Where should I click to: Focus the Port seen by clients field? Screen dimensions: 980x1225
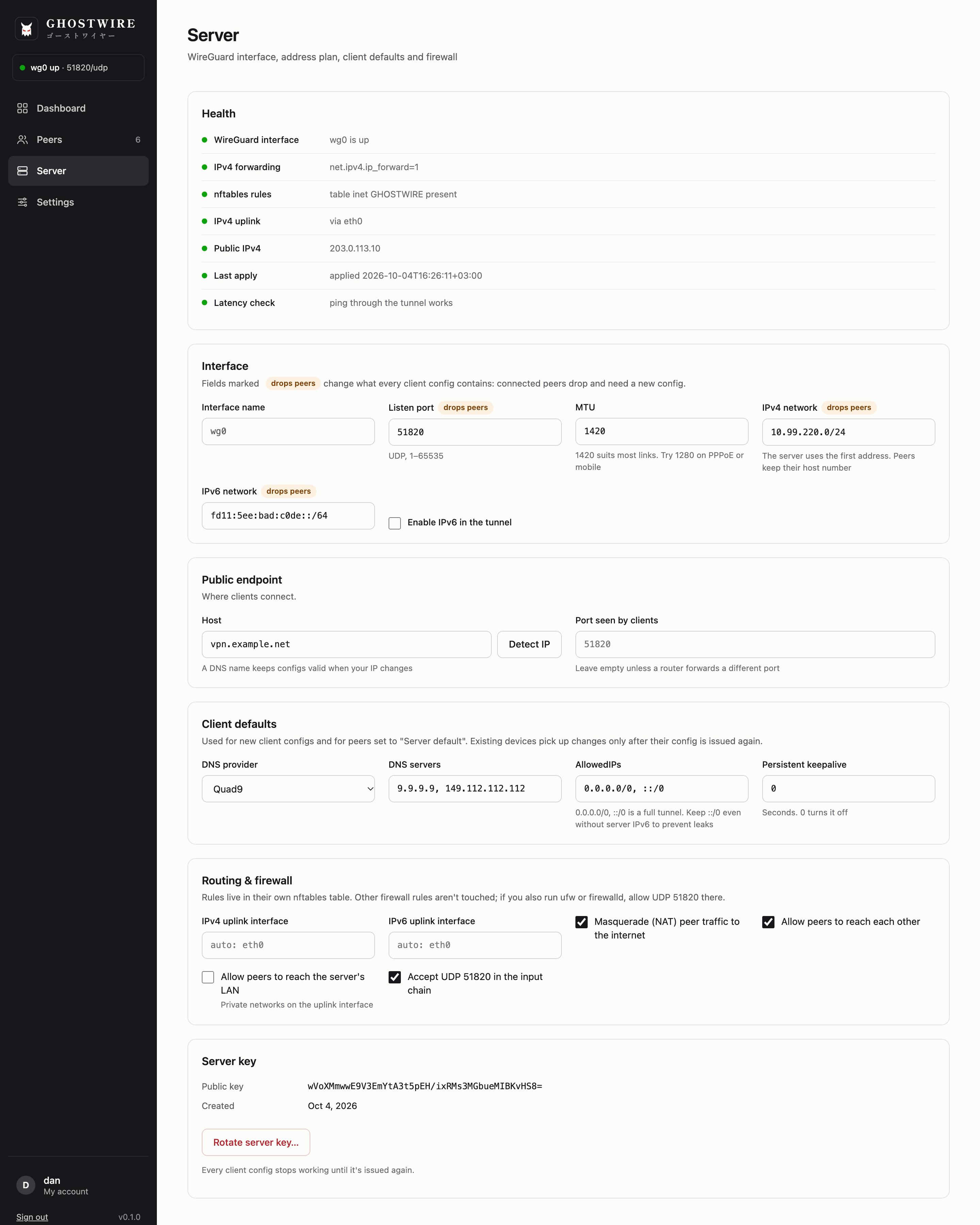(x=755, y=644)
